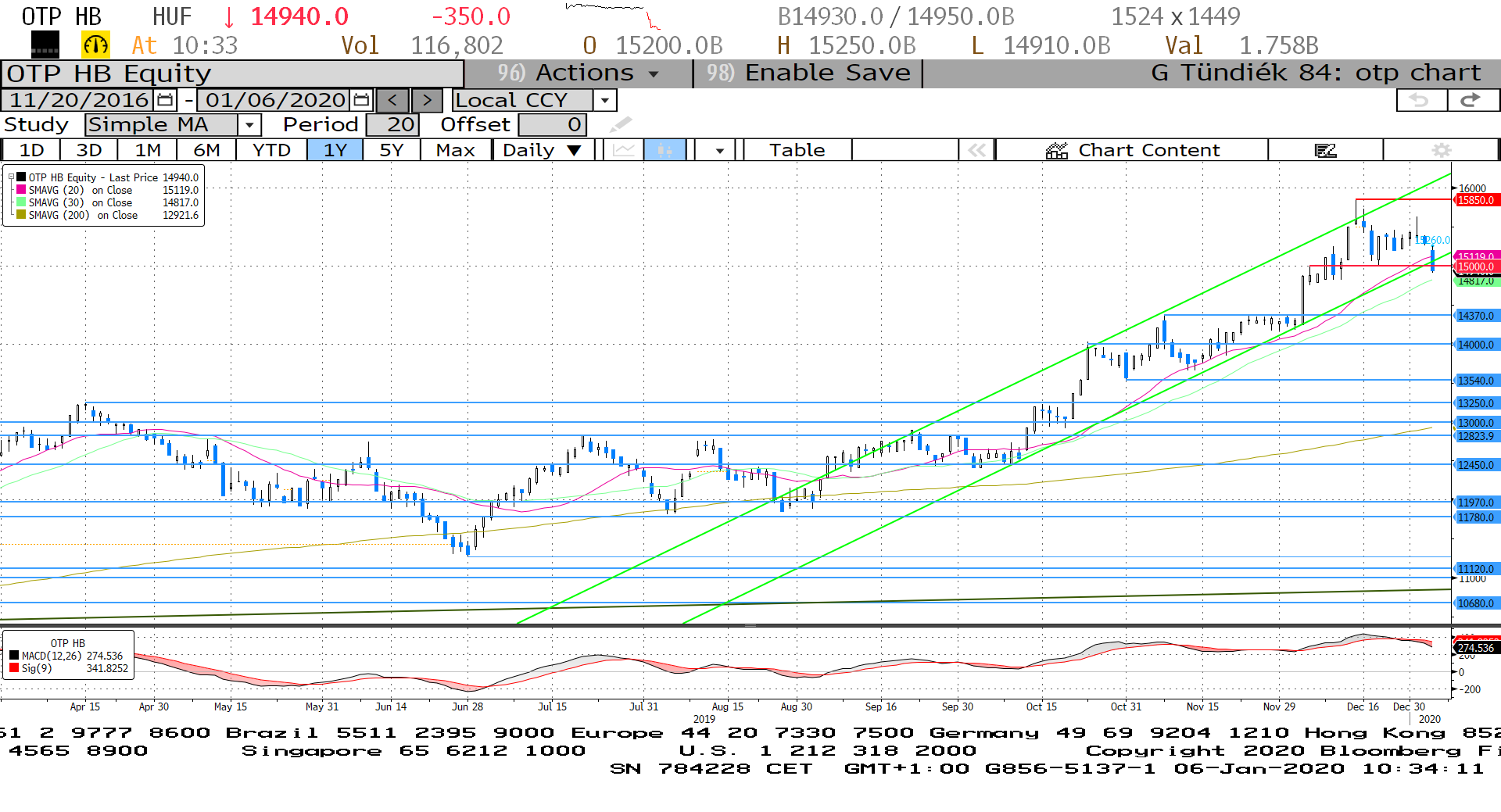Open the Table view

point(797,150)
